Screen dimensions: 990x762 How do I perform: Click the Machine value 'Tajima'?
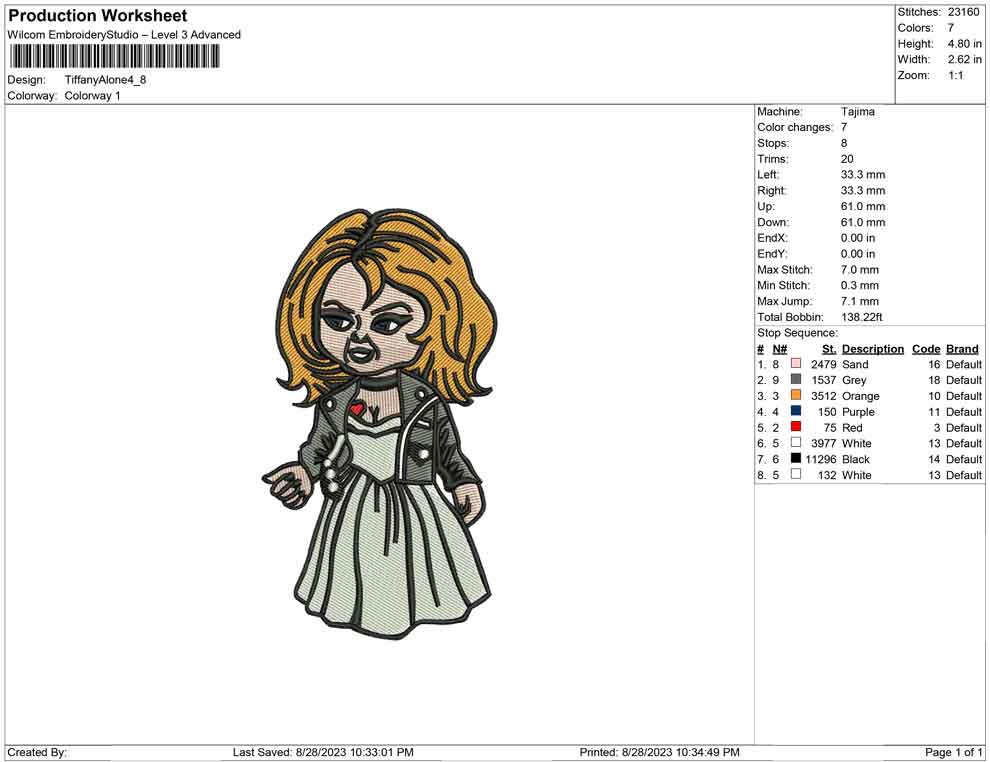857,112
